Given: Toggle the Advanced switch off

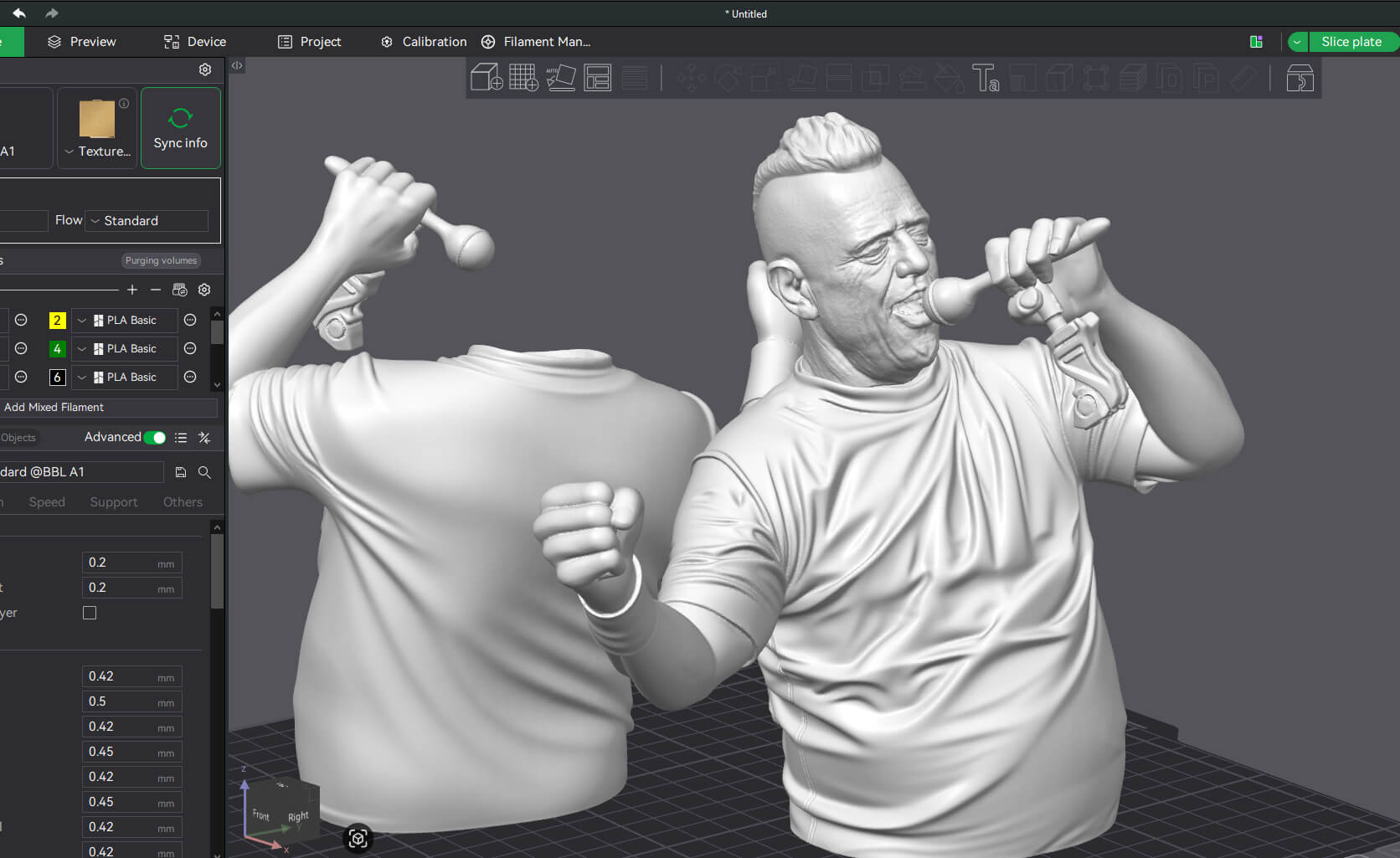Looking at the screenshot, I should click(155, 438).
